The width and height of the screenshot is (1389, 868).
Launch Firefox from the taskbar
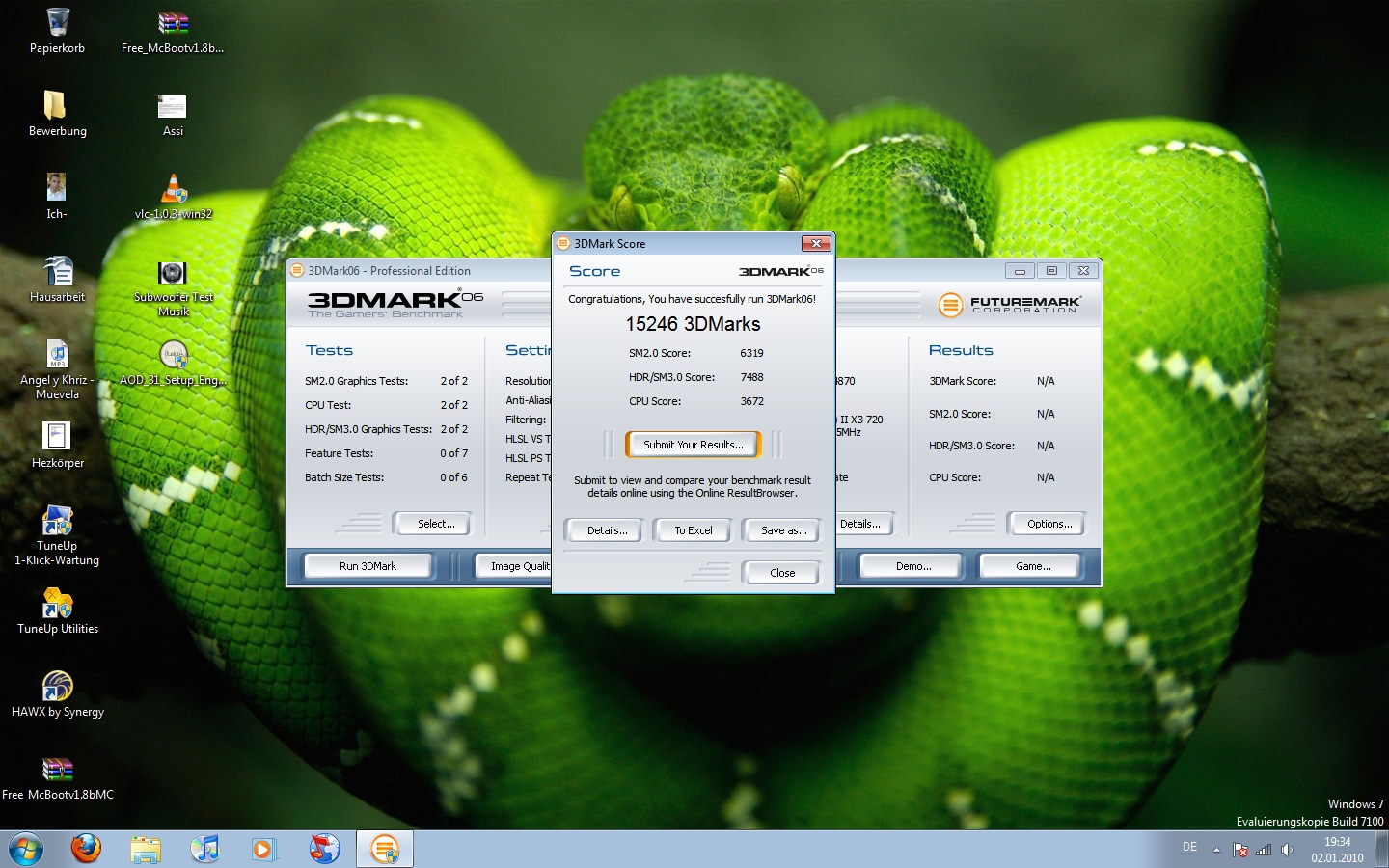pos(86,849)
